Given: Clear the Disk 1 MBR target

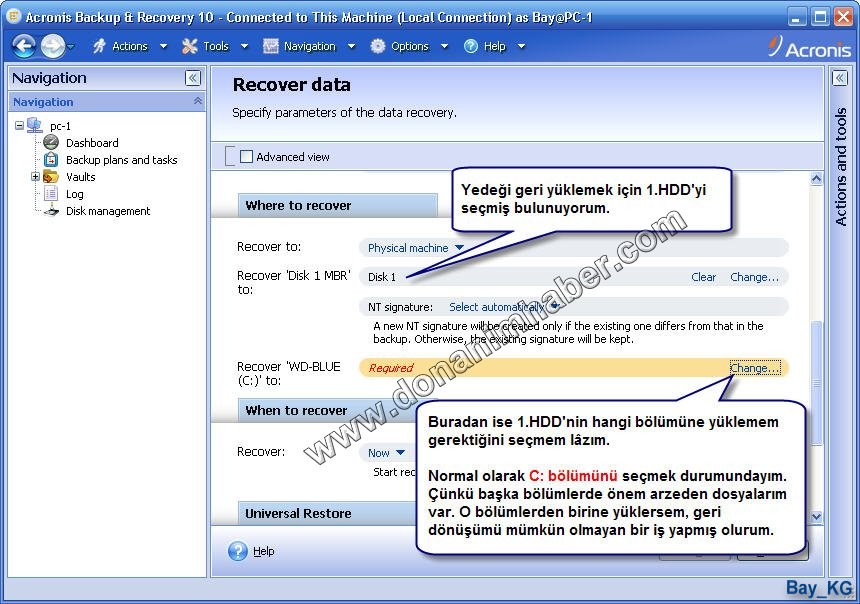Looking at the screenshot, I should 703,277.
